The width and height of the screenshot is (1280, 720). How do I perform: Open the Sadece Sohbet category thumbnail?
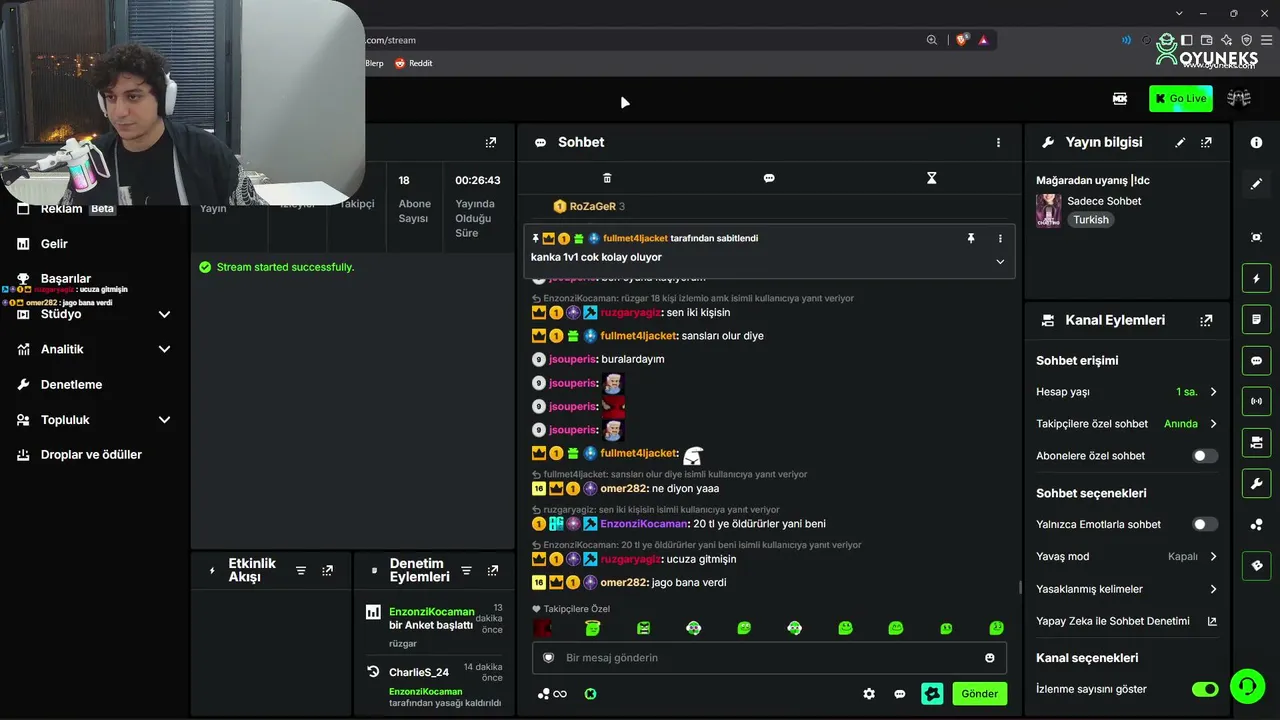point(1049,211)
